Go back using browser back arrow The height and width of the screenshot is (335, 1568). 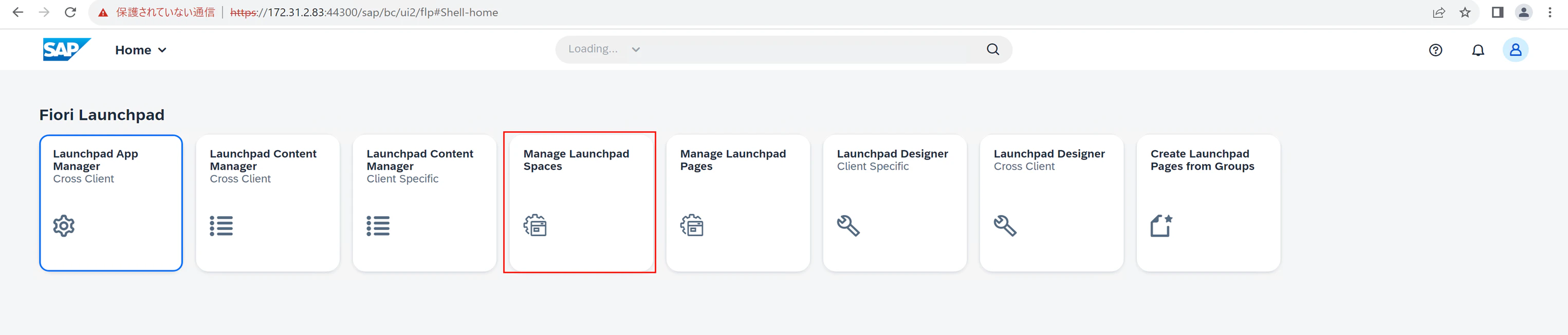click(x=17, y=12)
